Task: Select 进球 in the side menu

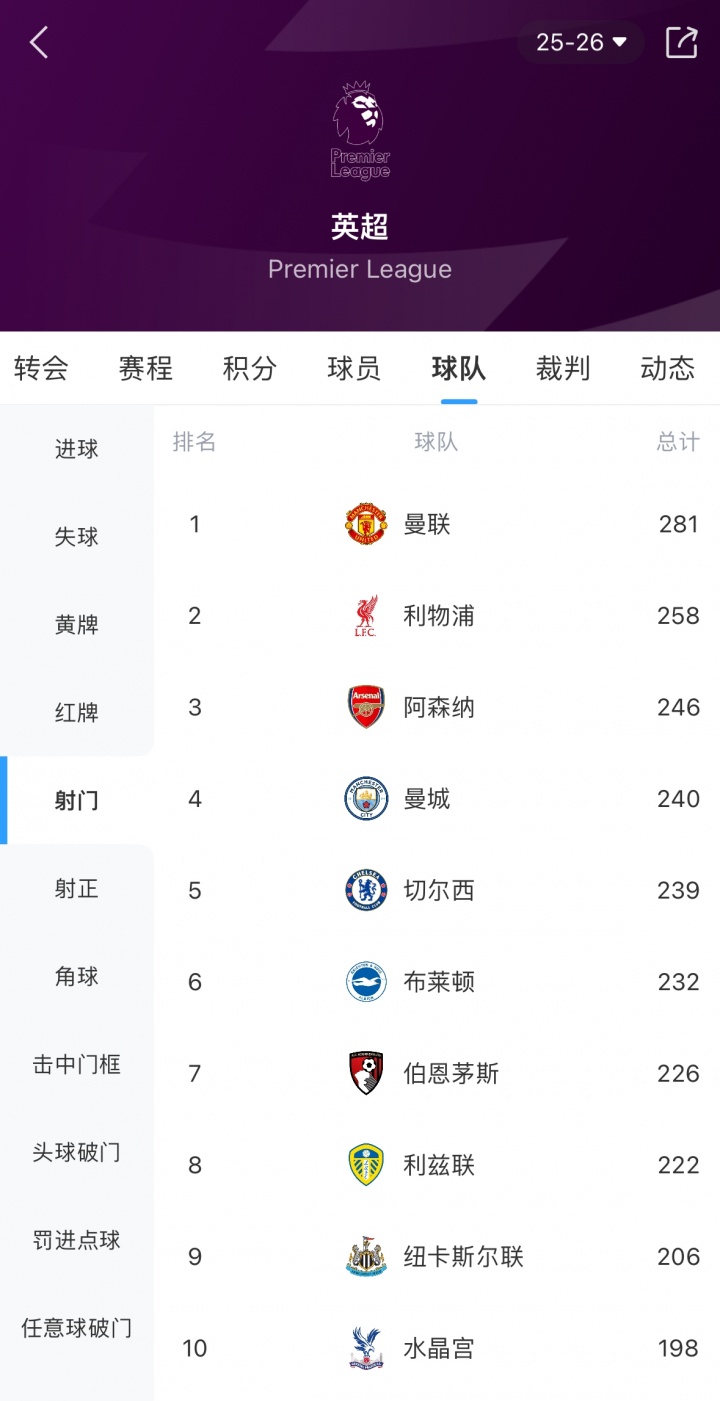Action: pos(77,450)
